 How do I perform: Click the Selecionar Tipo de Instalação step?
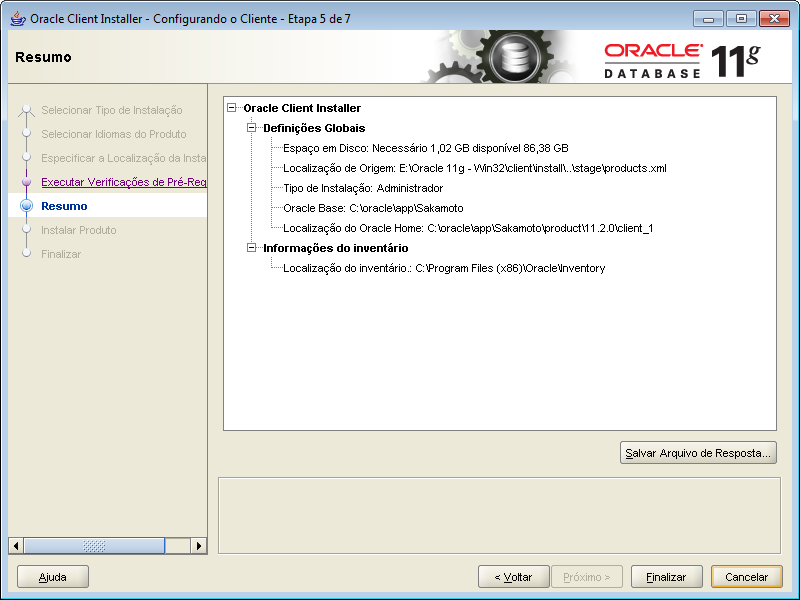click(x=112, y=110)
